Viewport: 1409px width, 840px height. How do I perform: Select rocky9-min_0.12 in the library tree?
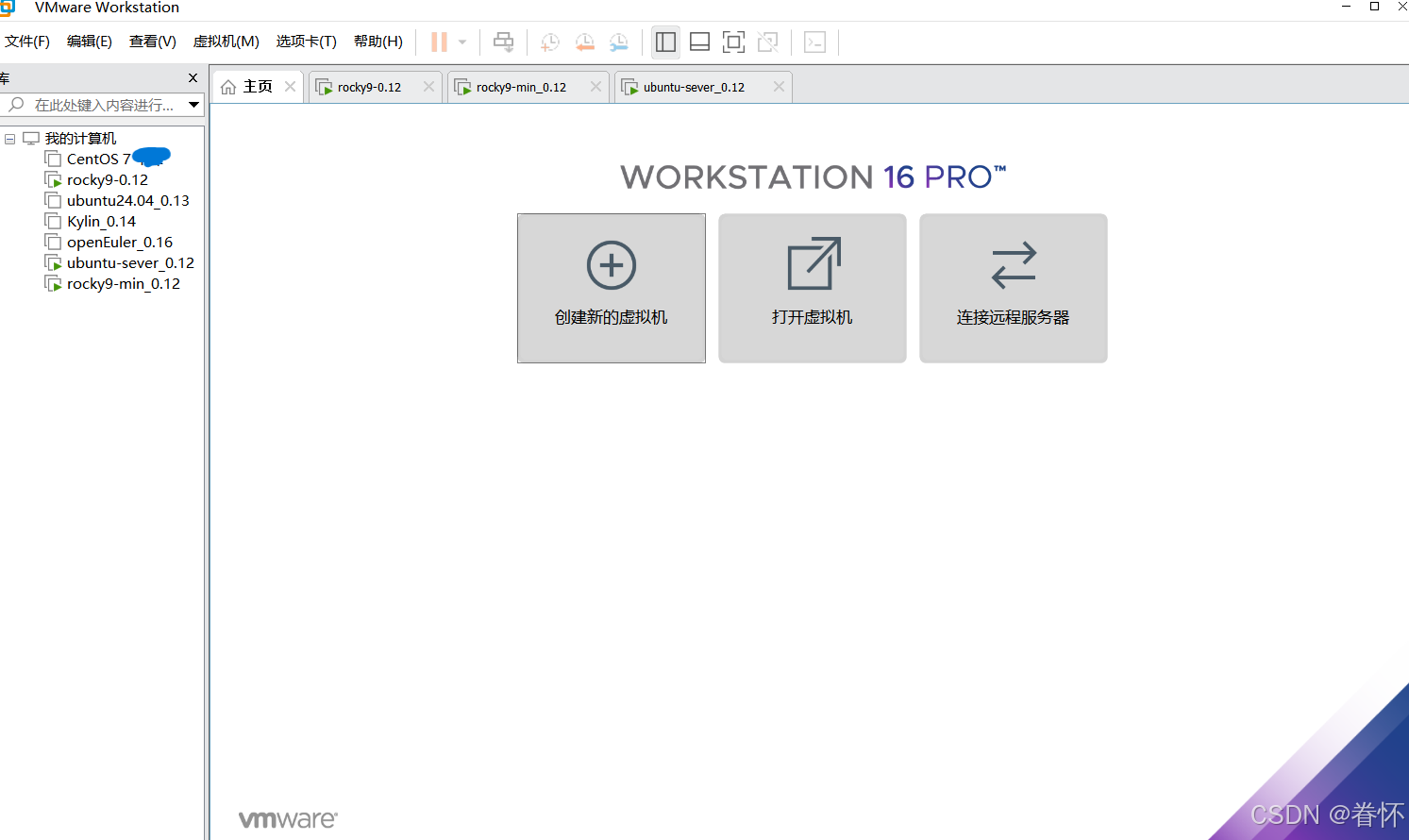click(124, 284)
